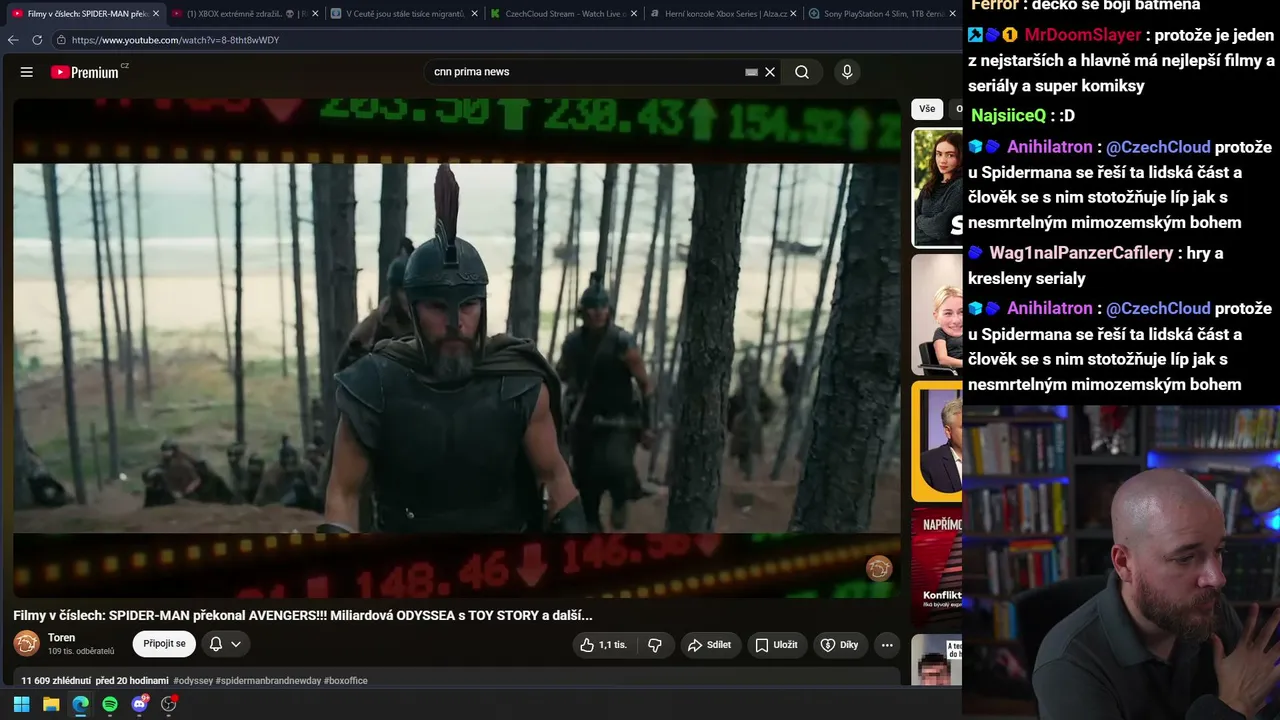Like the video with 1,1 tis. likes
Viewport: 1280px width, 720px height.
[606, 645]
